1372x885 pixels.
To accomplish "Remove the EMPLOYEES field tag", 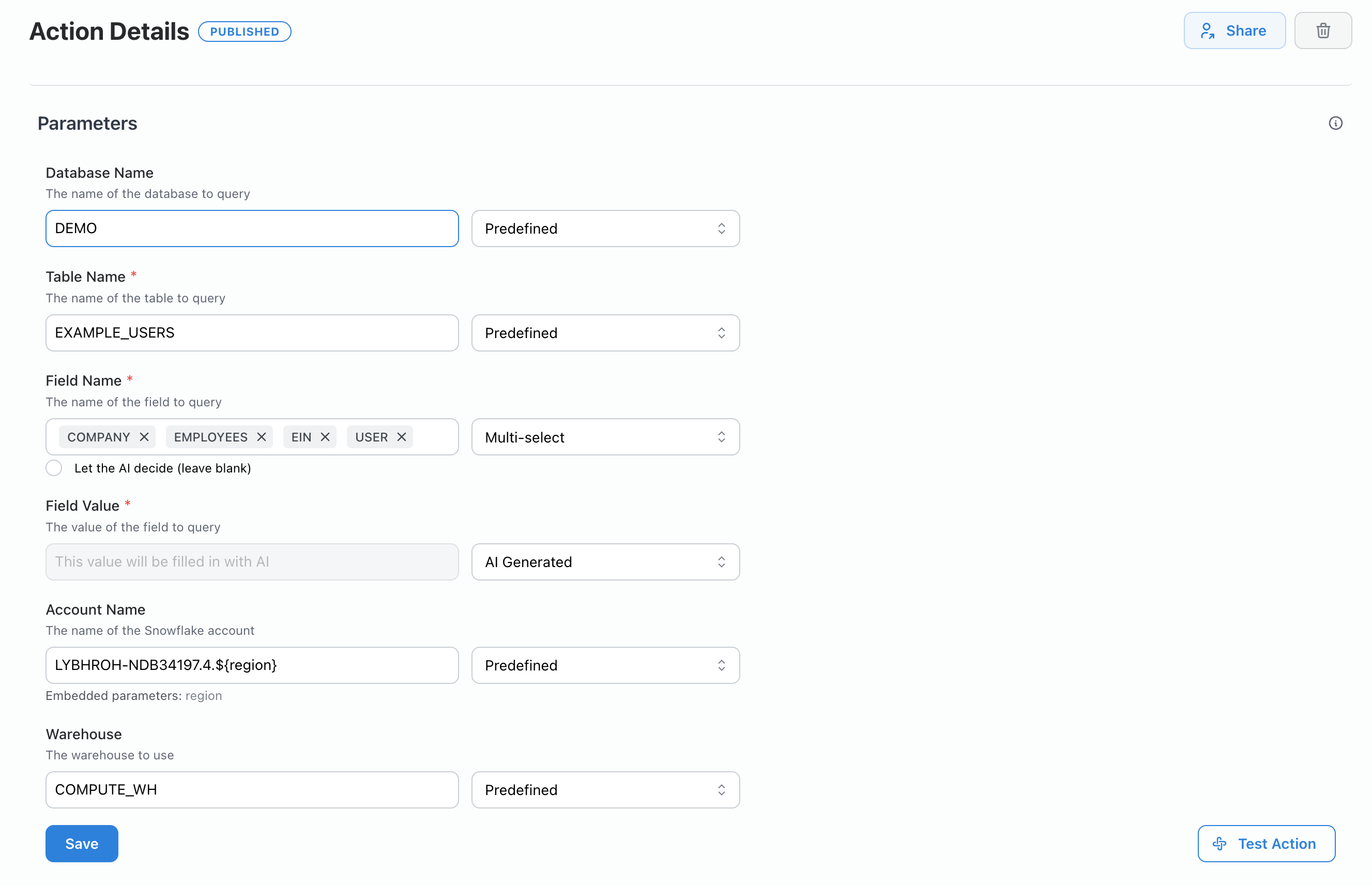I will pos(262,437).
